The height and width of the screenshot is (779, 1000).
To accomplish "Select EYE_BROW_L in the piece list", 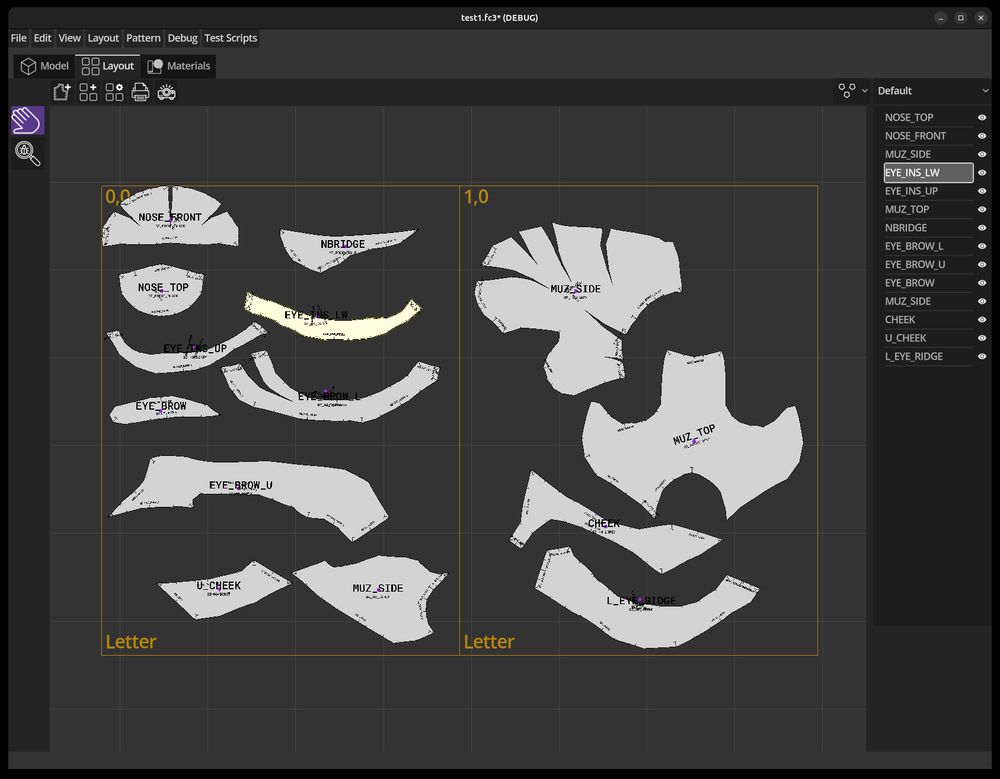I will 928,246.
